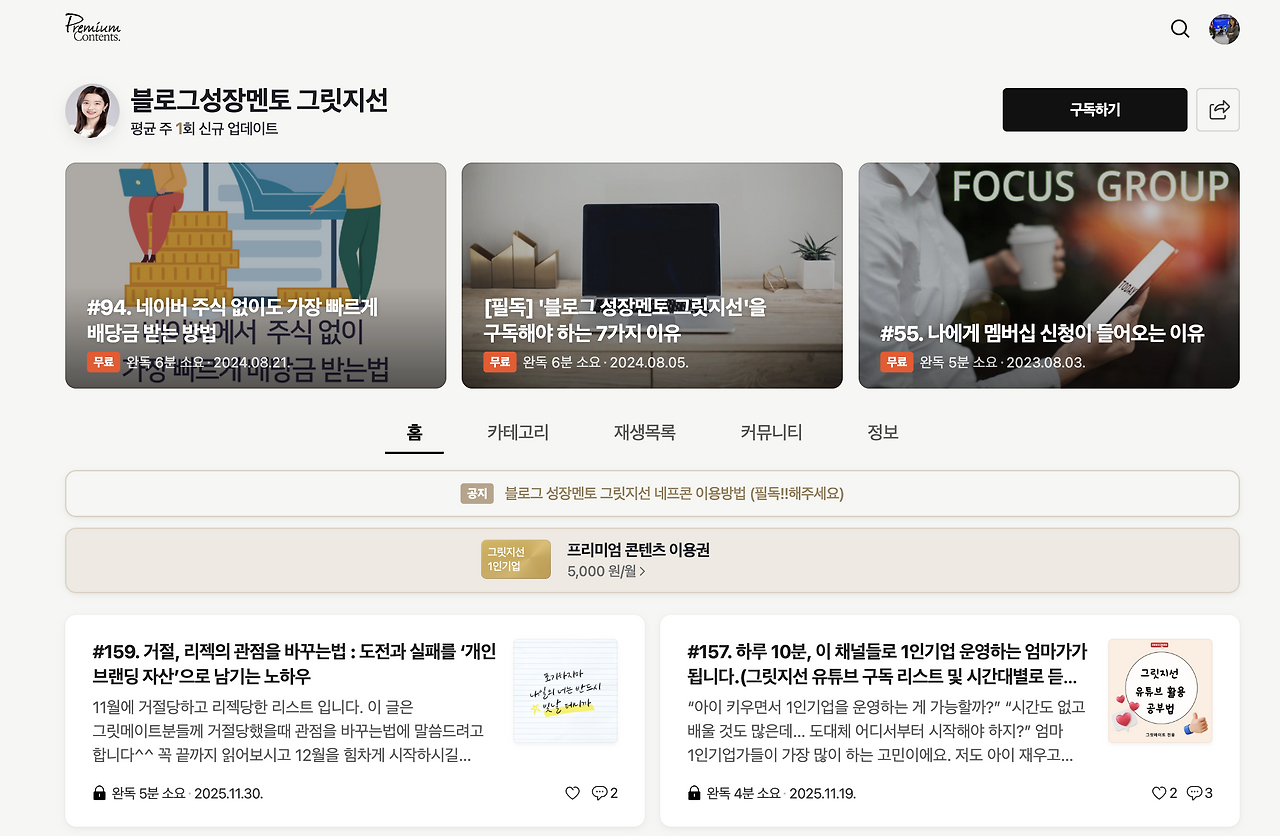1280x836 pixels.
Task: Click the 무료 badge on the 필독 post
Action: click(500, 362)
